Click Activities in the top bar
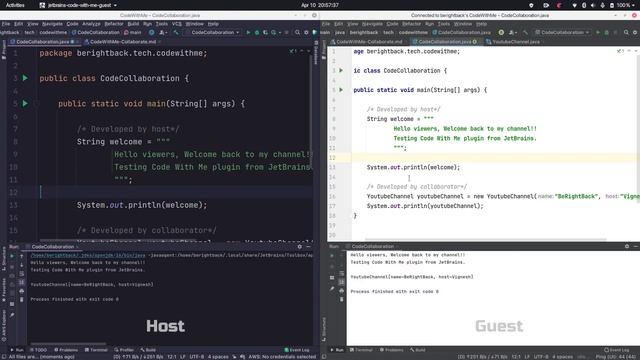640x360 pixels. tap(15, 5)
